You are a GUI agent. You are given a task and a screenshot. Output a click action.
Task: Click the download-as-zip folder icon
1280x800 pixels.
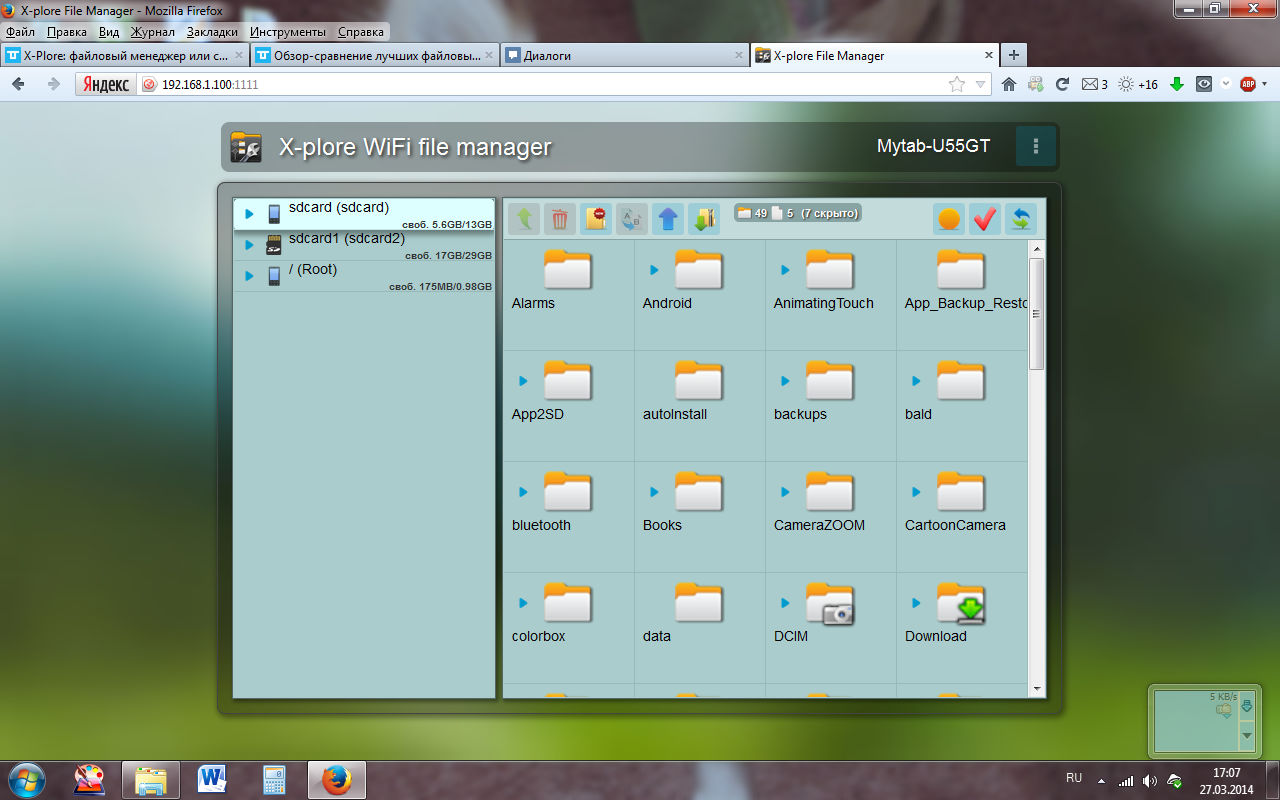pyautogui.click(x=704, y=219)
